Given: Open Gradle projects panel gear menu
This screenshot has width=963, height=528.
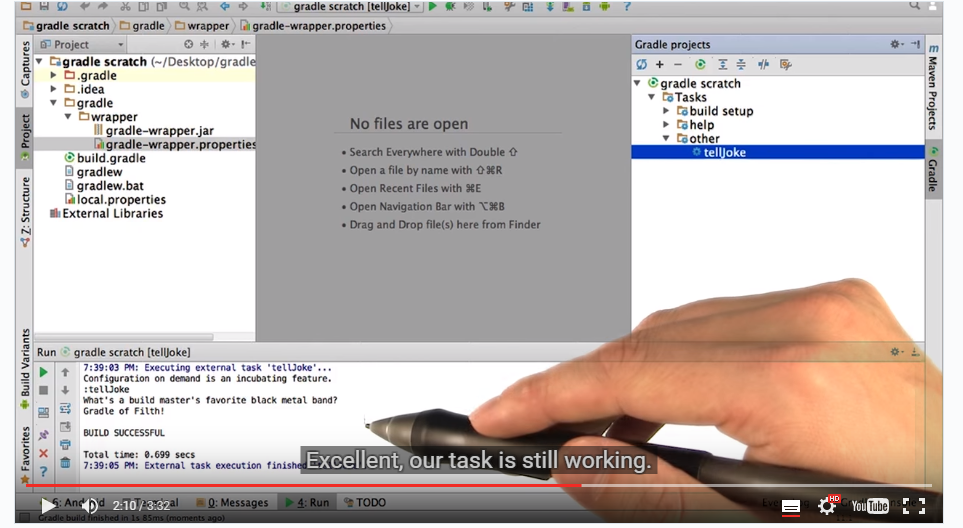Looking at the screenshot, I should pyautogui.click(x=896, y=44).
